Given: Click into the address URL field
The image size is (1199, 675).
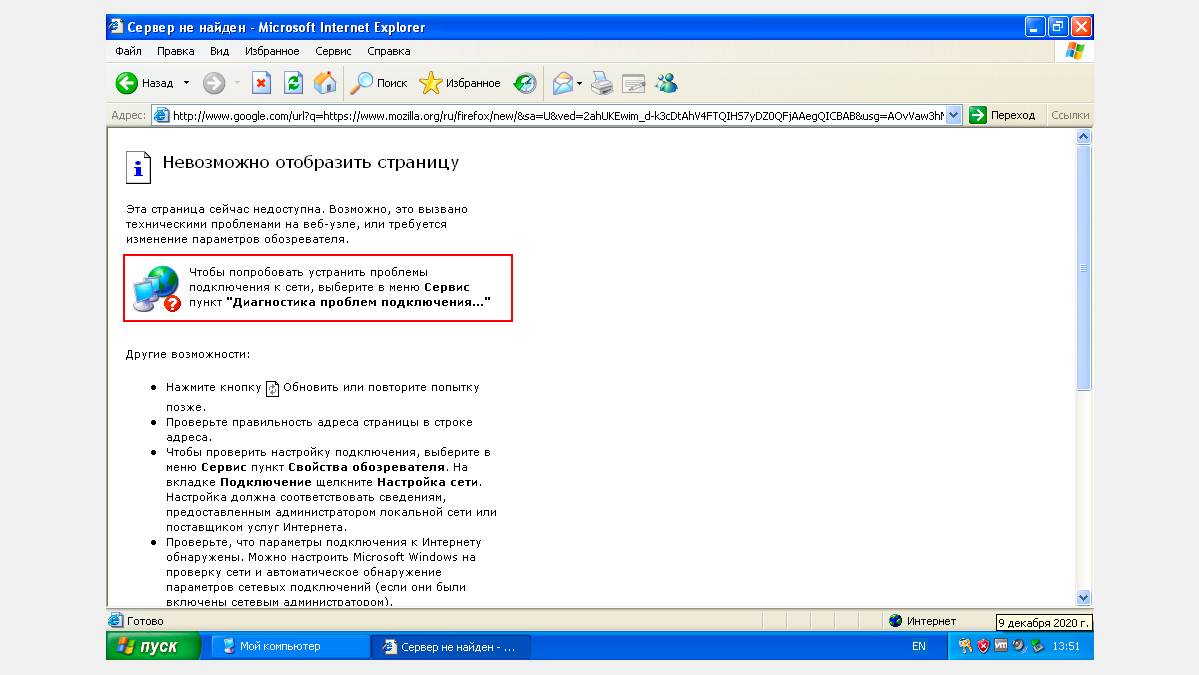Looking at the screenshot, I should click(x=557, y=115).
